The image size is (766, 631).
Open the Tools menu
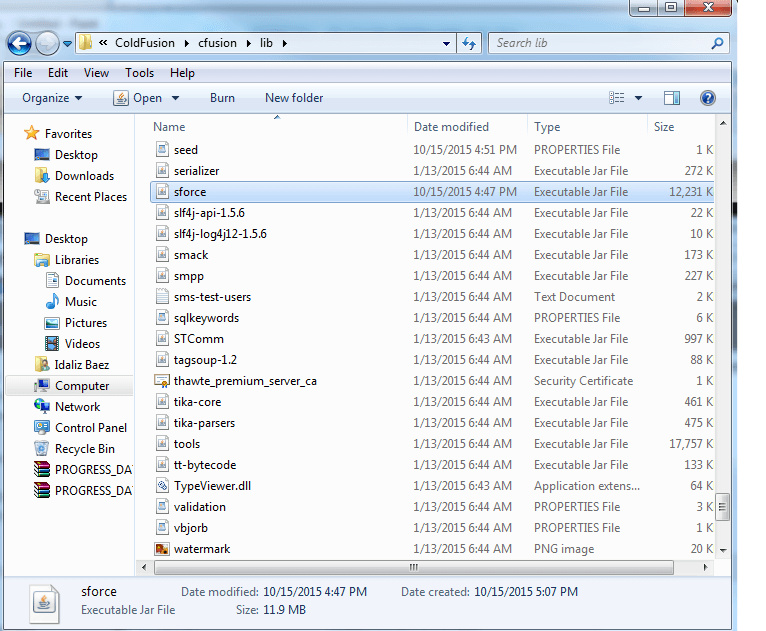(139, 73)
